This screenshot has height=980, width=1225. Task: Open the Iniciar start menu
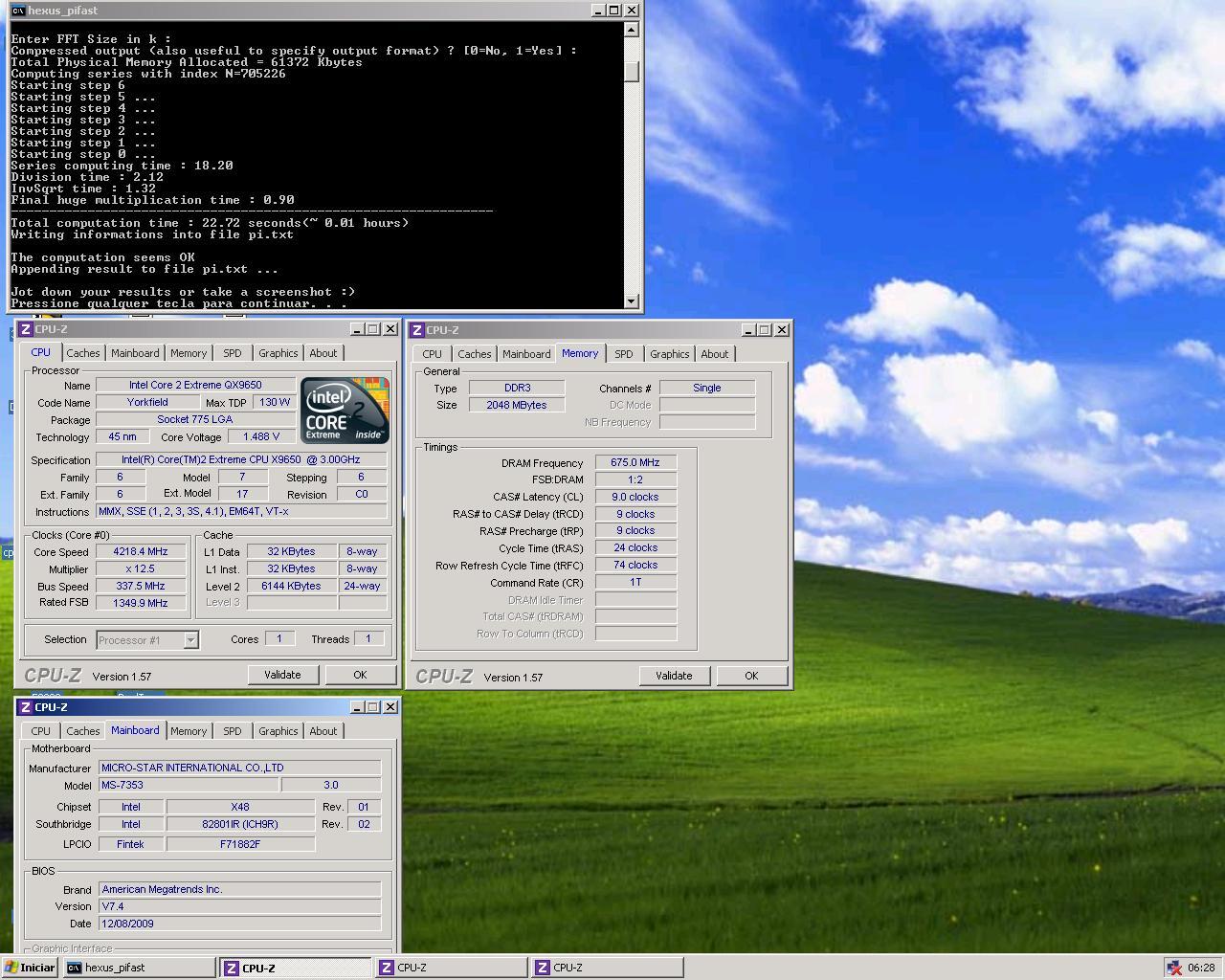click(x=29, y=968)
